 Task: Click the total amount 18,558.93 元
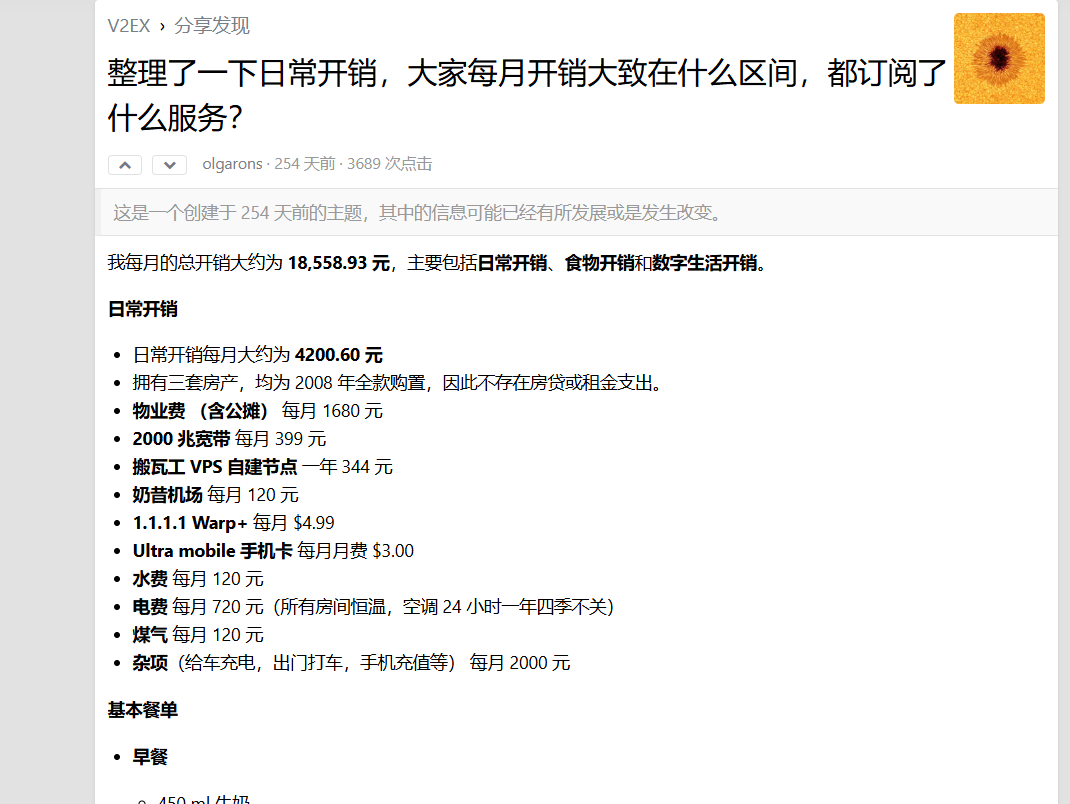pyautogui.click(x=338, y=263)
